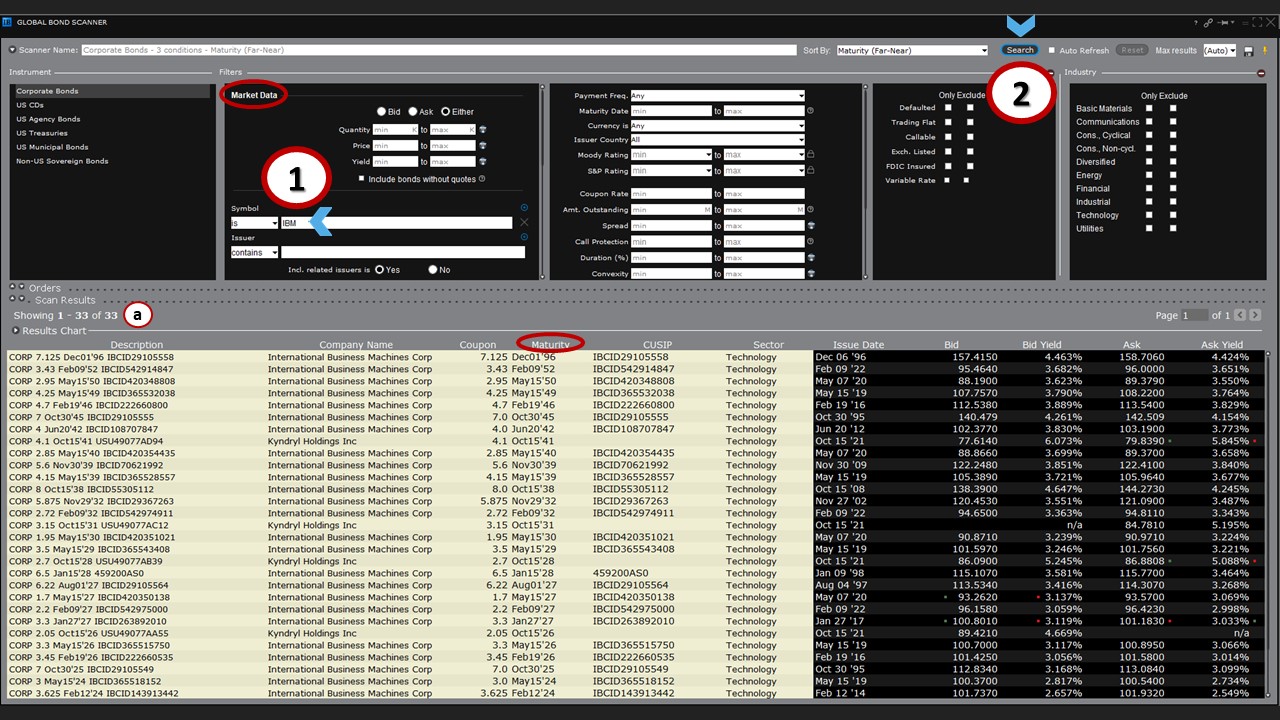Click the yellow pin icon beside save

point(1264,50)
